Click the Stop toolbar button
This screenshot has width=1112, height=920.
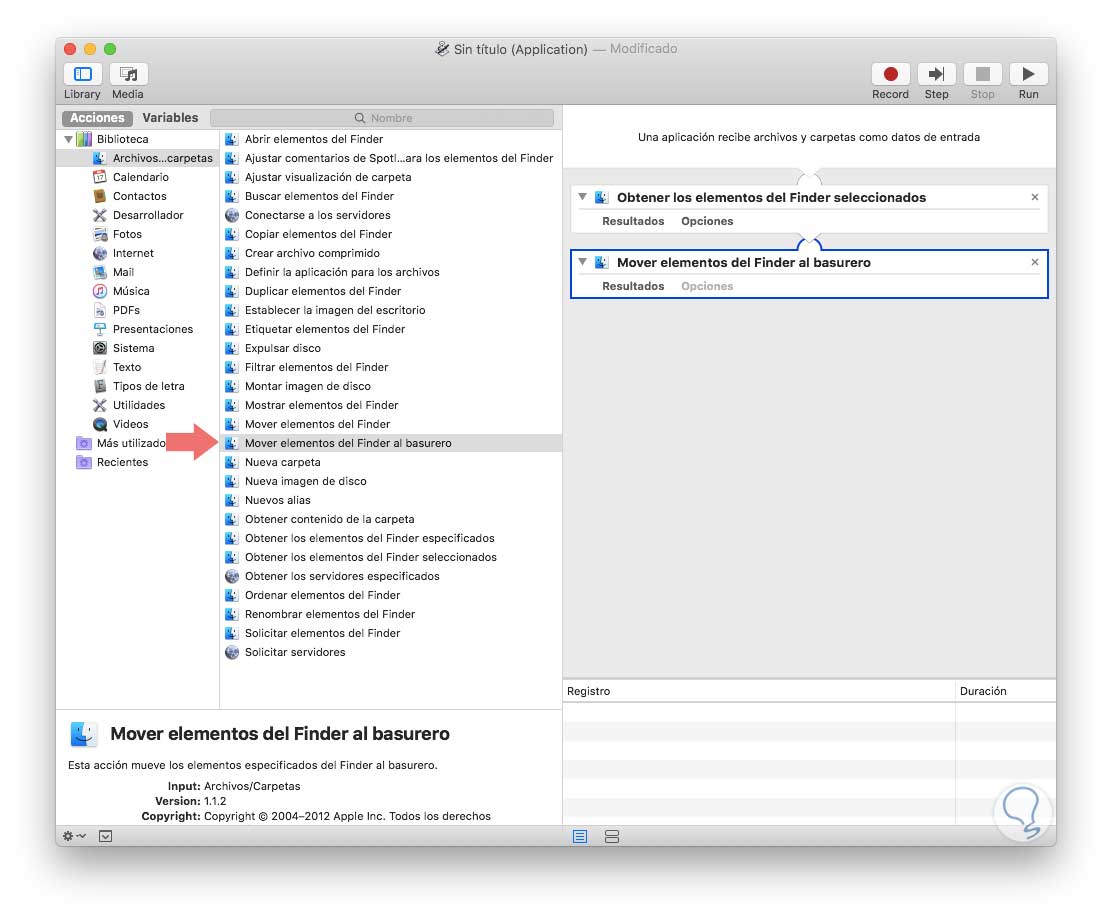pos(982,74)
